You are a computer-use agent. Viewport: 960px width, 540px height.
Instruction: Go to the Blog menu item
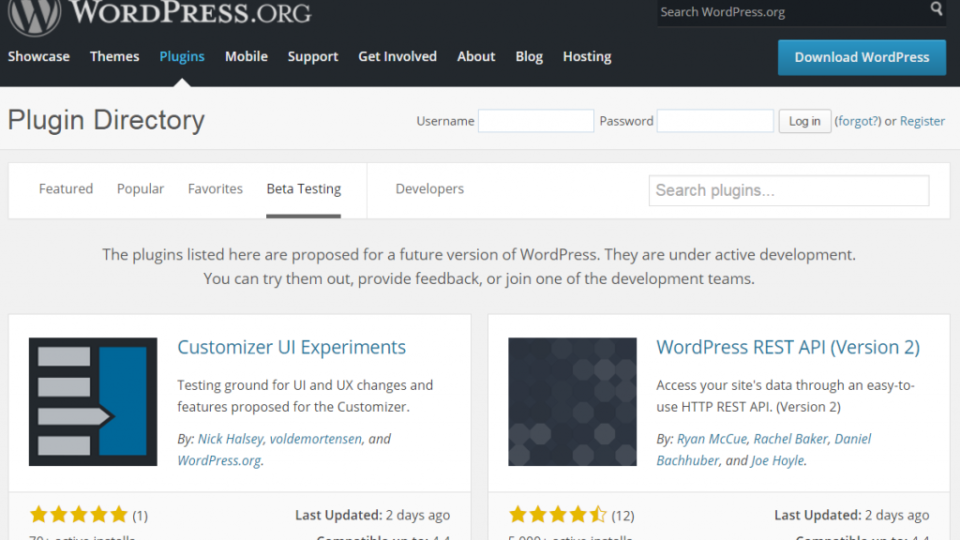[x=529, y=56]
